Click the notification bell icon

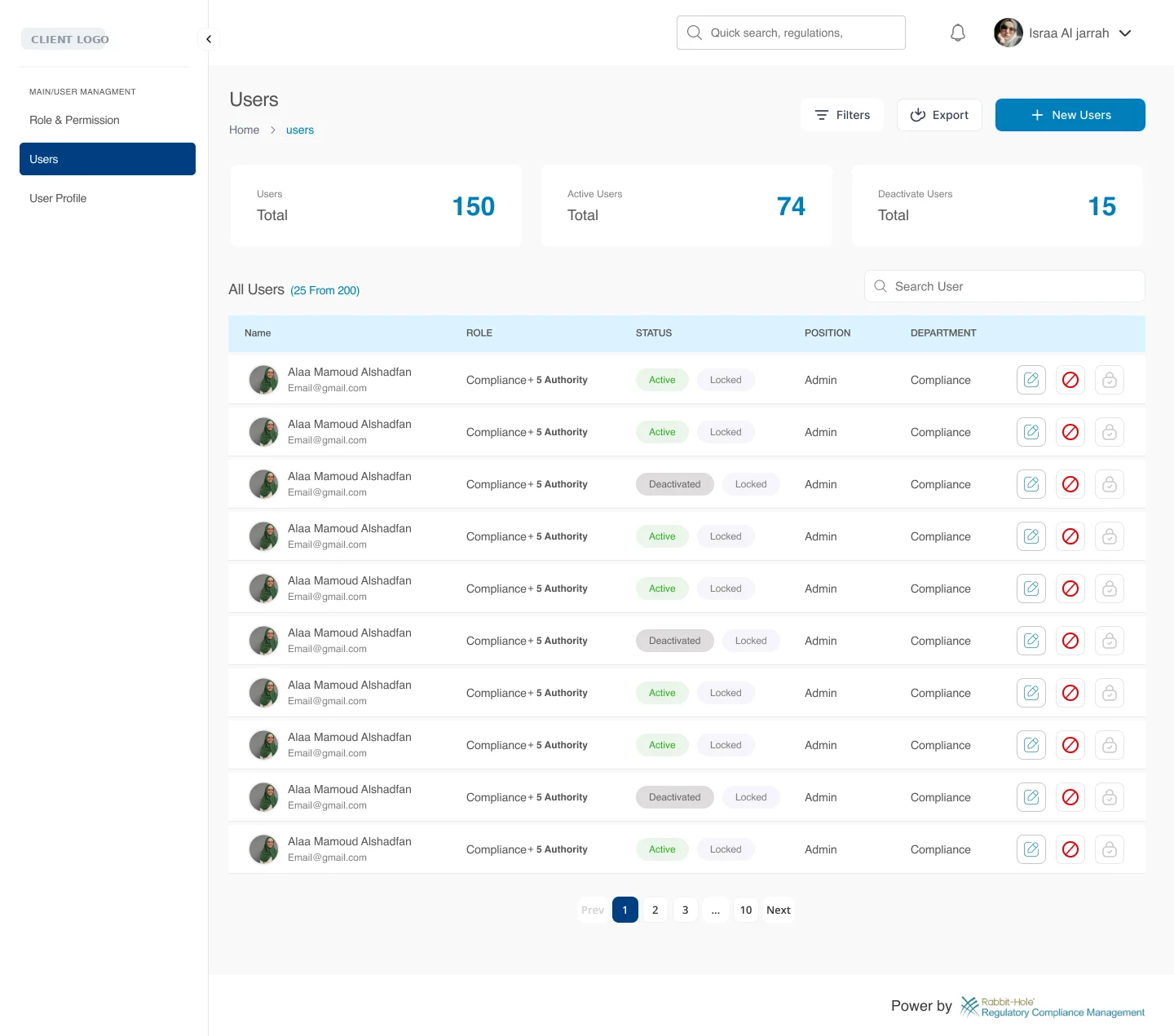[x=958, y=33]
